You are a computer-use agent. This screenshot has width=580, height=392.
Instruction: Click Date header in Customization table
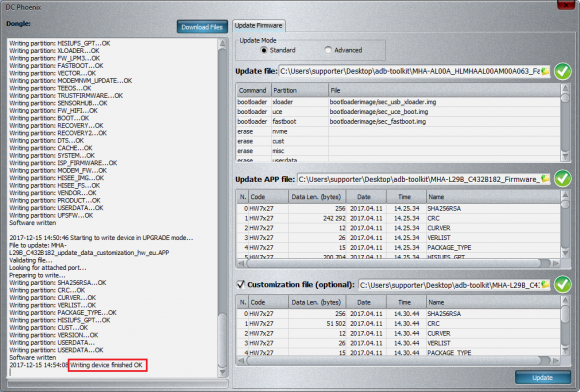[366, 303]
